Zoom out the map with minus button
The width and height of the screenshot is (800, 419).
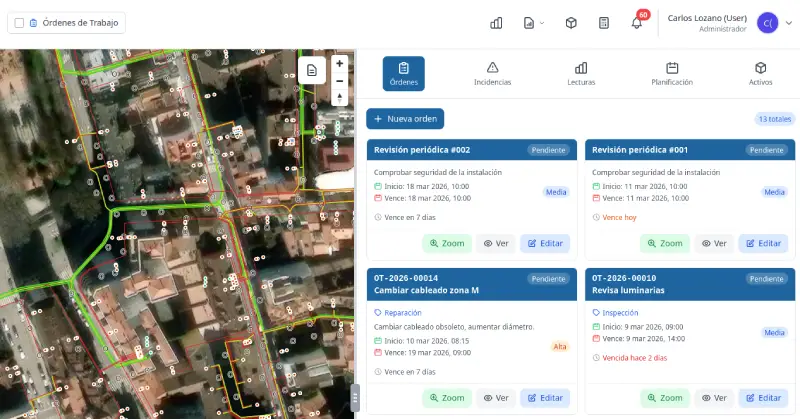339,81
